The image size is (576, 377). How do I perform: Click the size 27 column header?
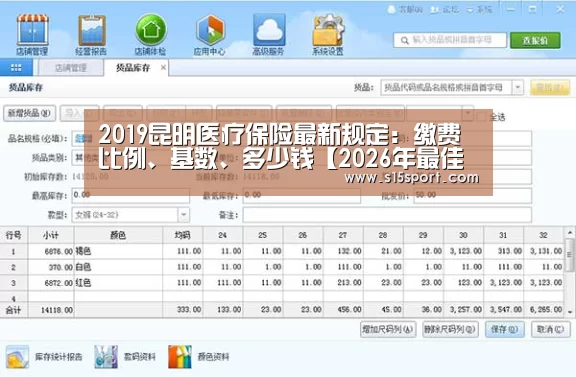point(343,235)
